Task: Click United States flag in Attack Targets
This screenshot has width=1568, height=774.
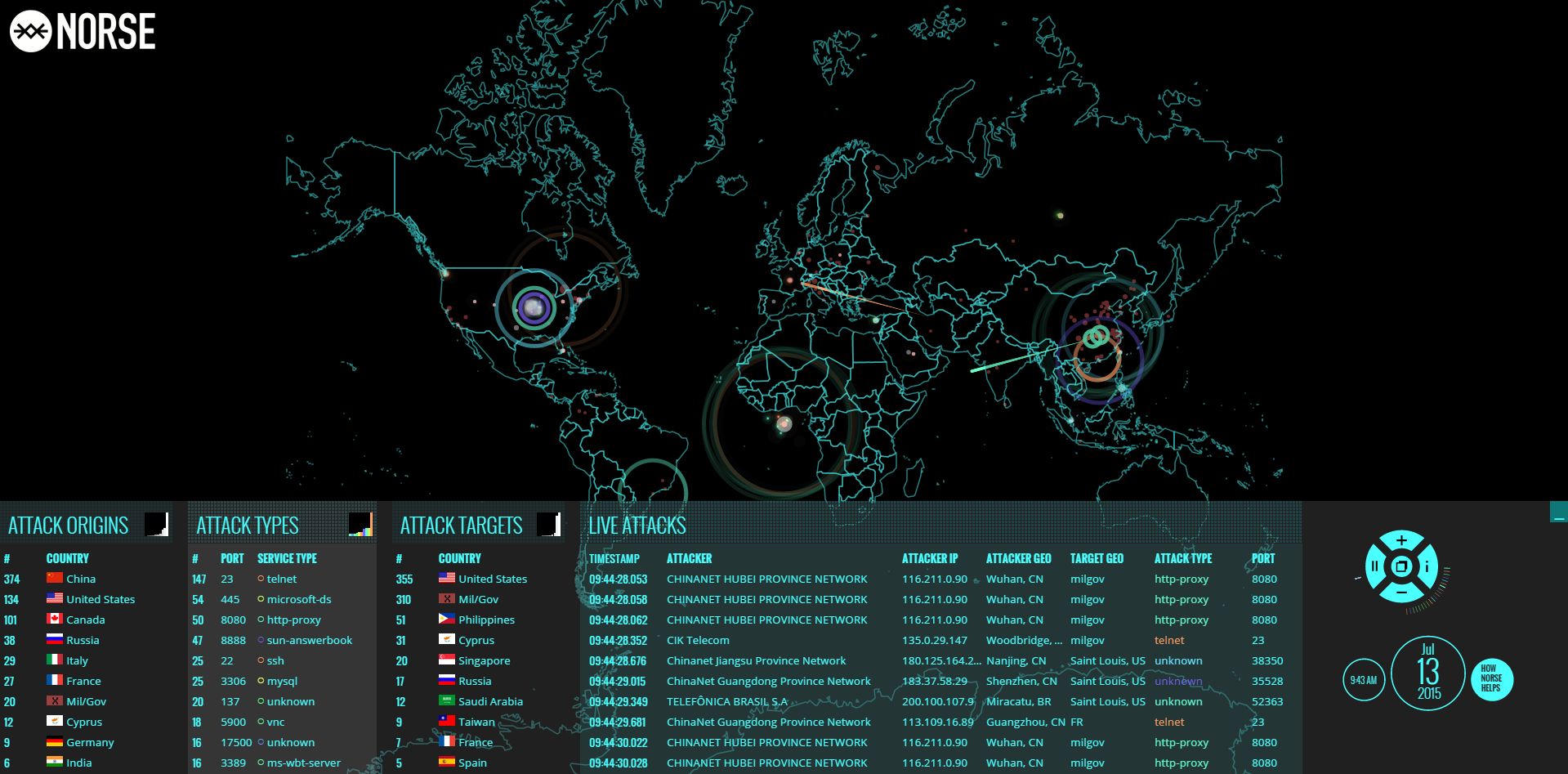Action: point(447,578)
